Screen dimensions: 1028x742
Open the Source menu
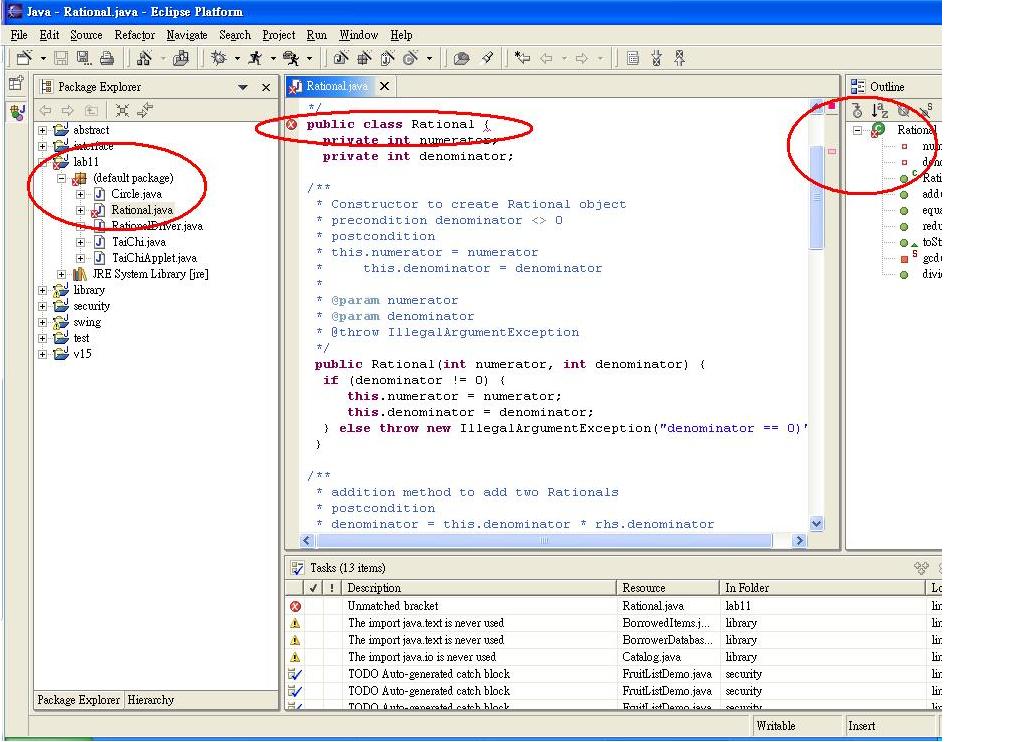pos(86,35)
